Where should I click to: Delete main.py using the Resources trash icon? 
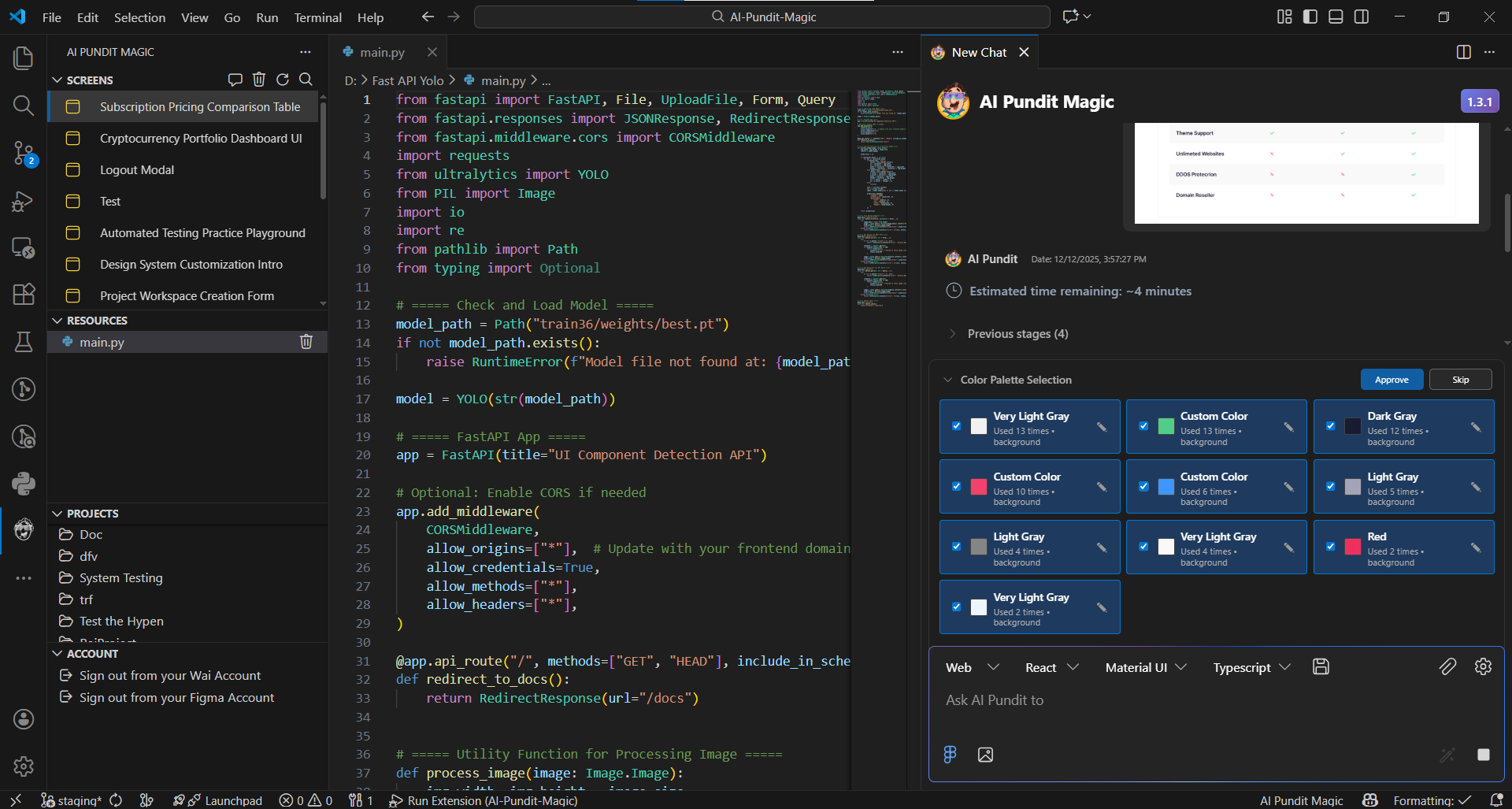tap(306, 342)
